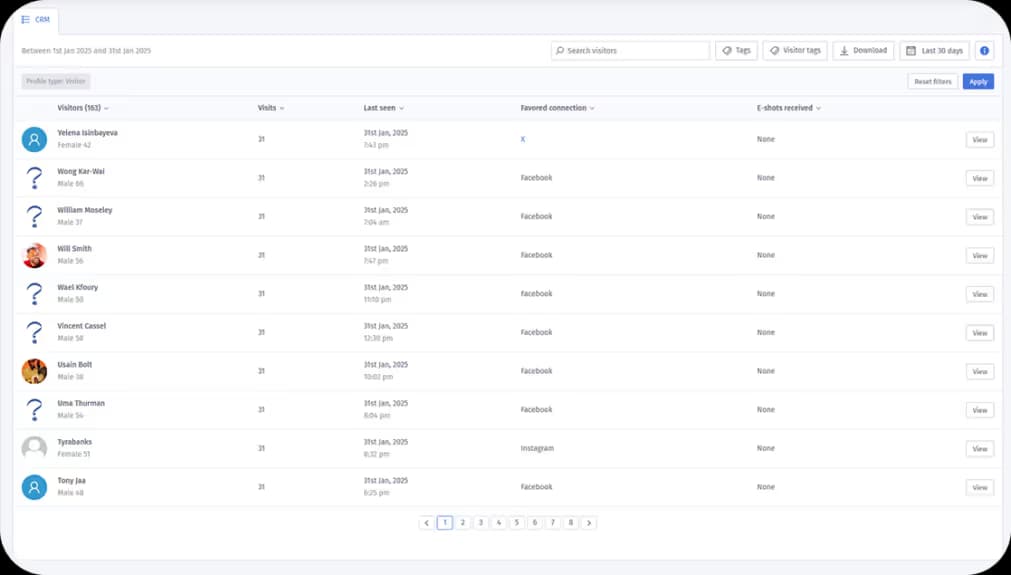
Task: Download the visitor list
Action: (863, 51)
